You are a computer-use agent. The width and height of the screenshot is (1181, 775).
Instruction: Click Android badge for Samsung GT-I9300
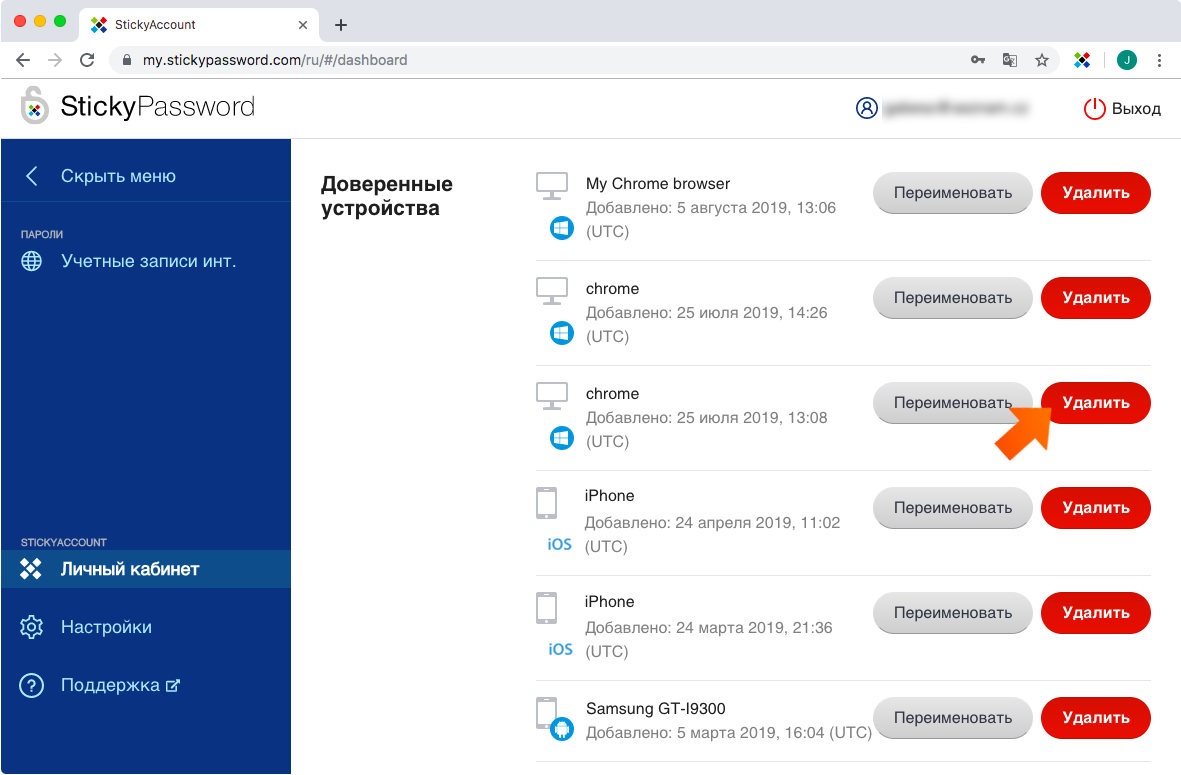point(562,729)
